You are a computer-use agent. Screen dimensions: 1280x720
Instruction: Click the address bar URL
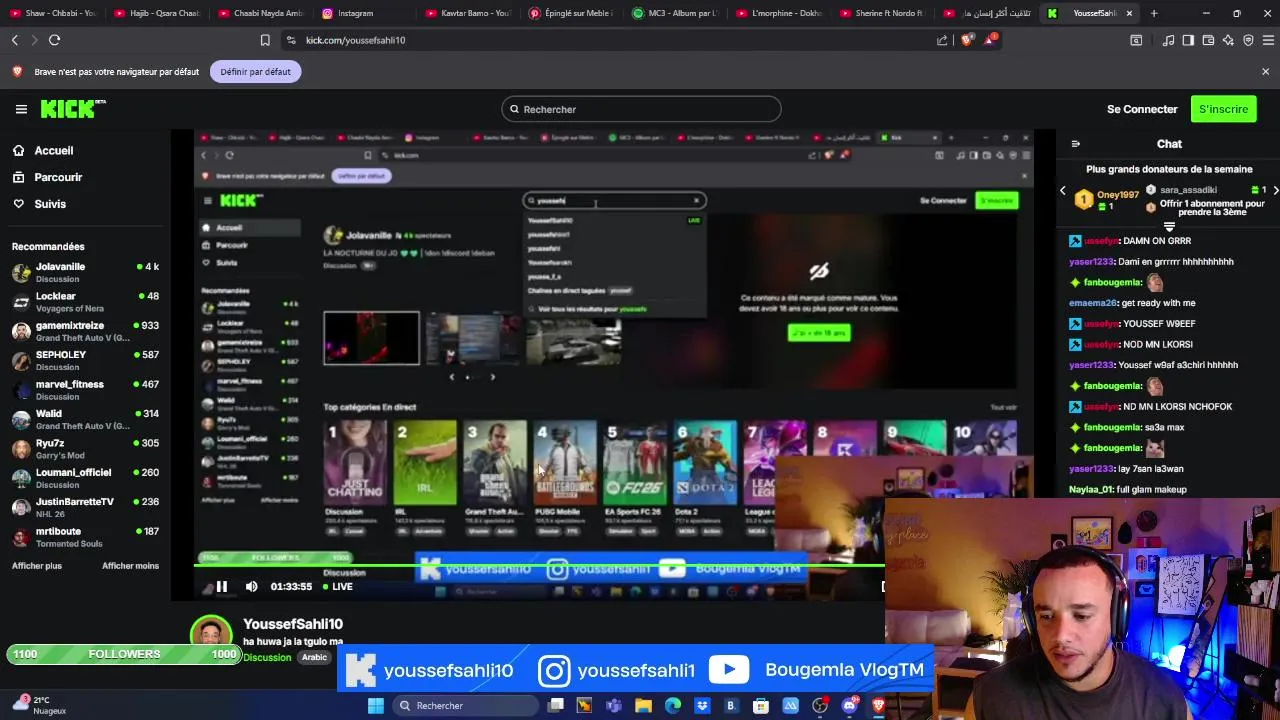click(355, 40)
